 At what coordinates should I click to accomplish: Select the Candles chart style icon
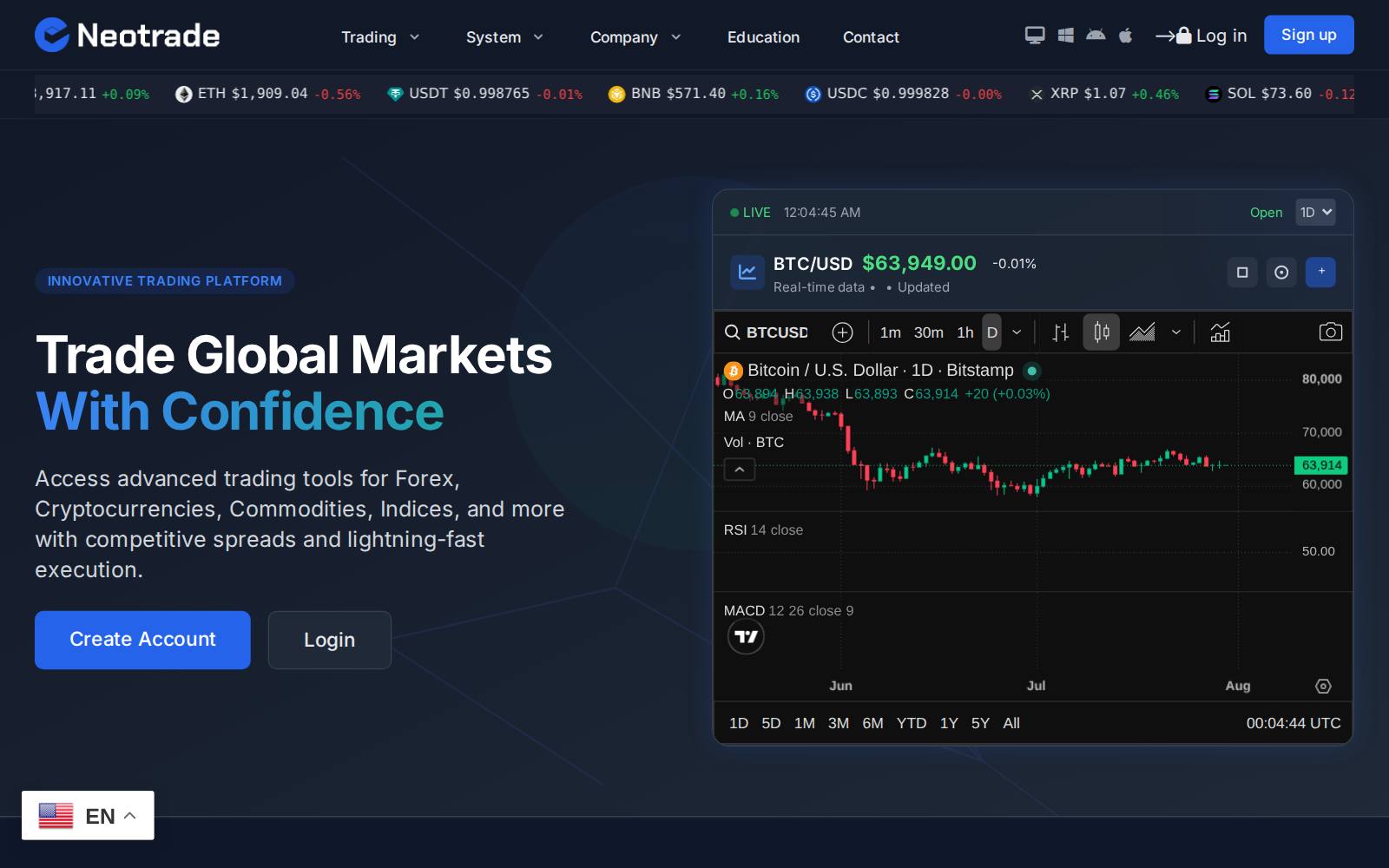[1101, 332]
